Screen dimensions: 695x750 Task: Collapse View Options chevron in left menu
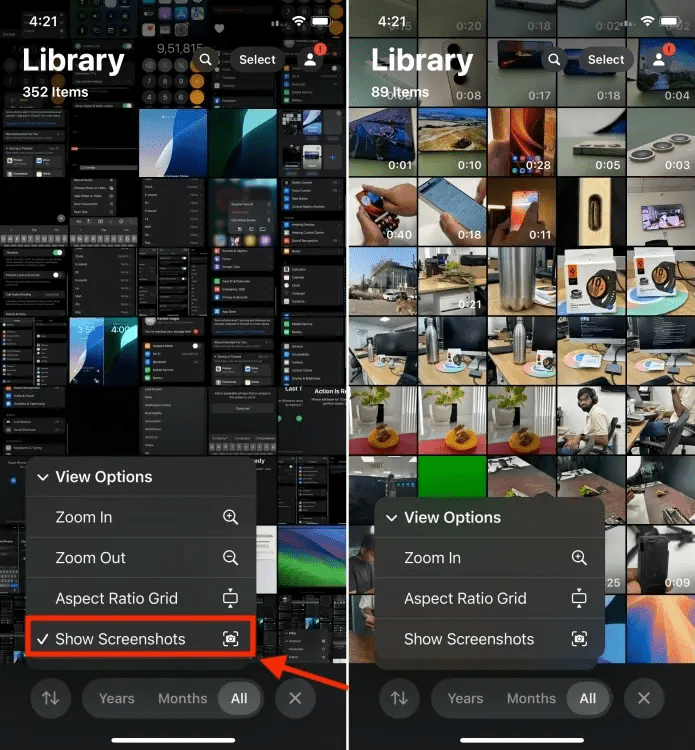tap(43, 477)
